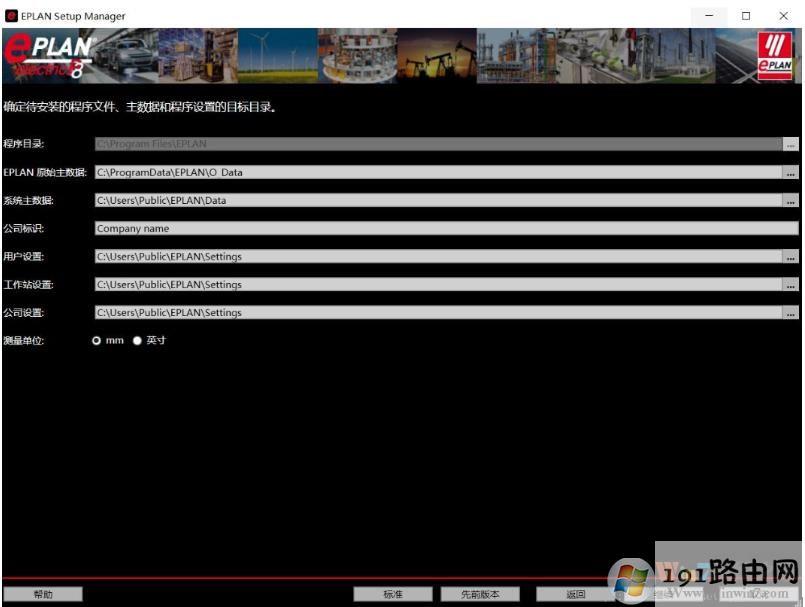Click the 标准 button
Screen dimensions: 805x607
[x=393, y=593]
